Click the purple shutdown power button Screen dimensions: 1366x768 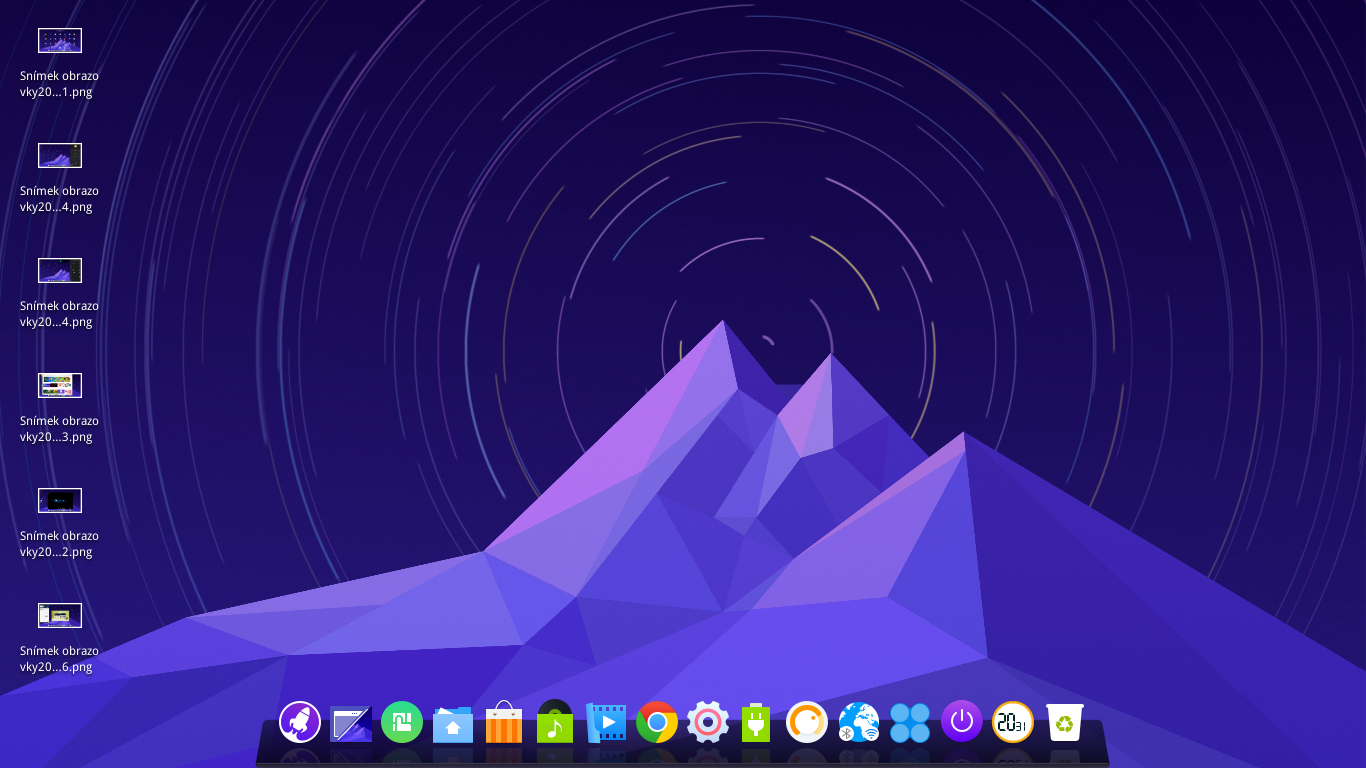click(962, 722)
